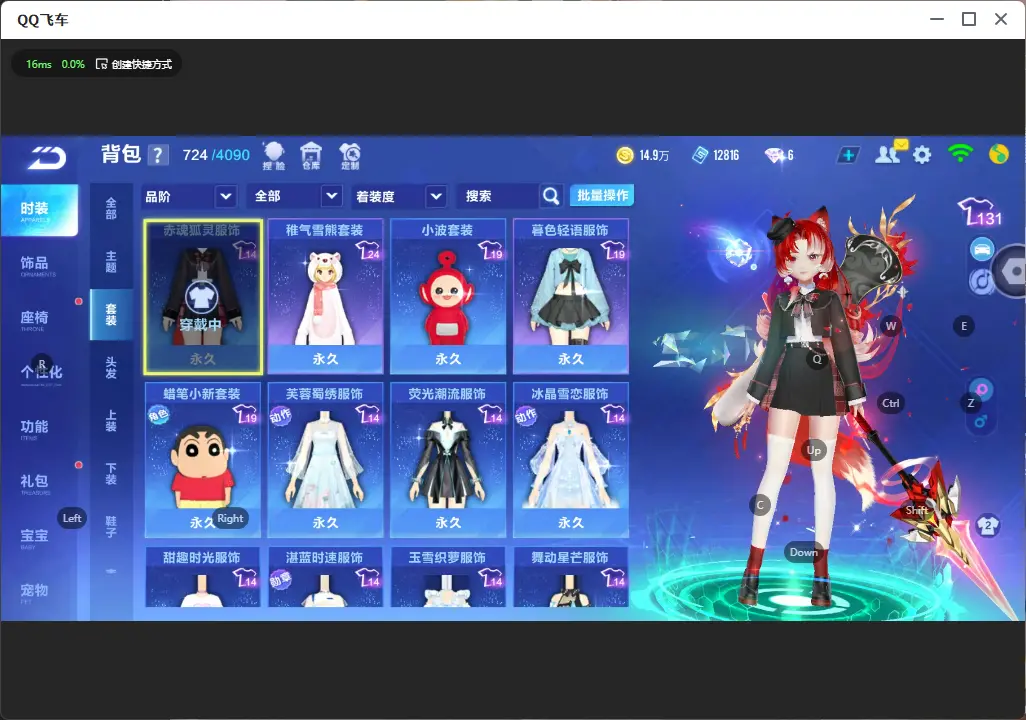
Task: Select the pink female gender toggle
Action: coord(982,389)
